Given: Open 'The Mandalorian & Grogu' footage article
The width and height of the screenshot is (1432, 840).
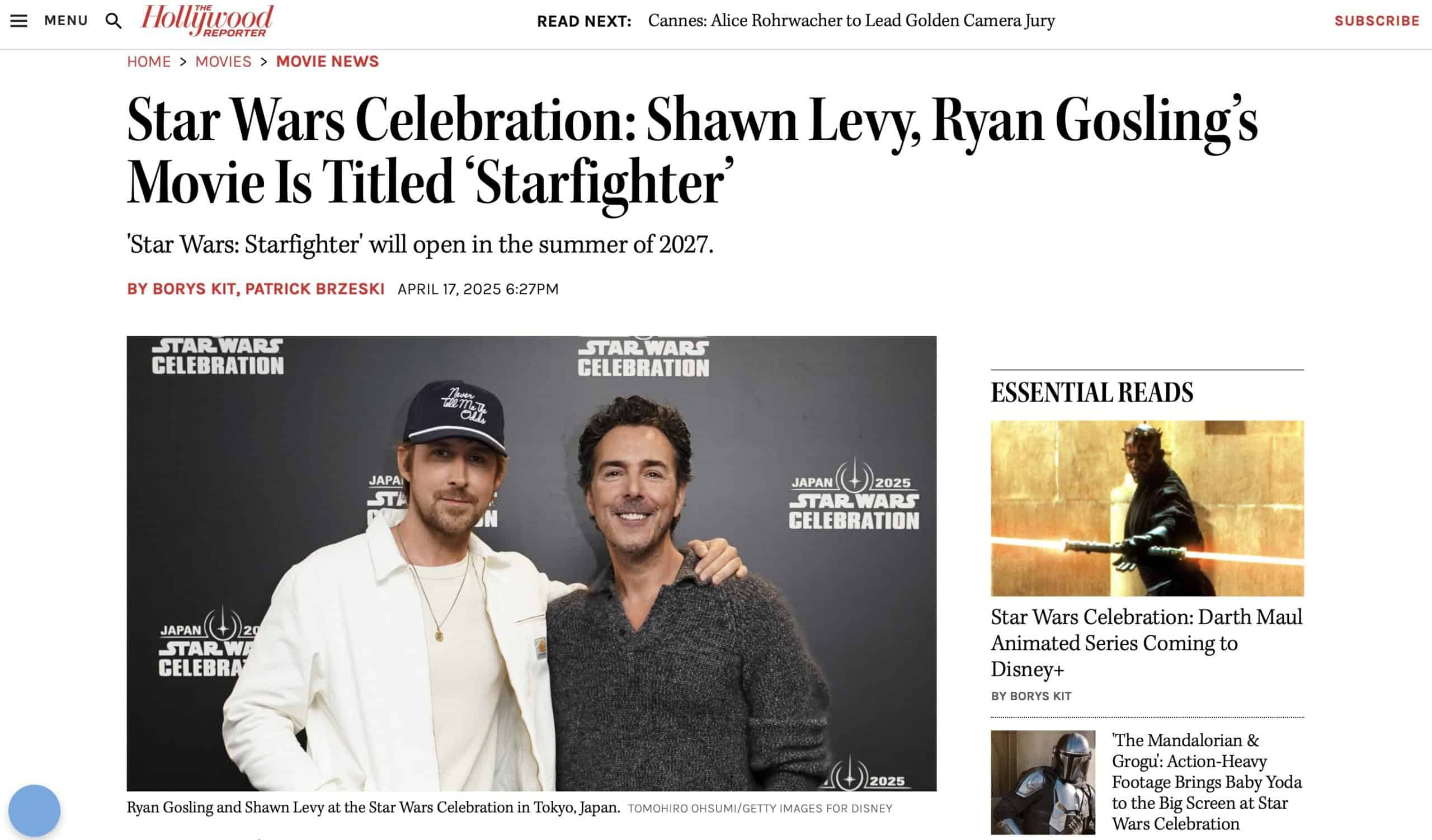Looking at the screenshot, I should [1207, 782].
